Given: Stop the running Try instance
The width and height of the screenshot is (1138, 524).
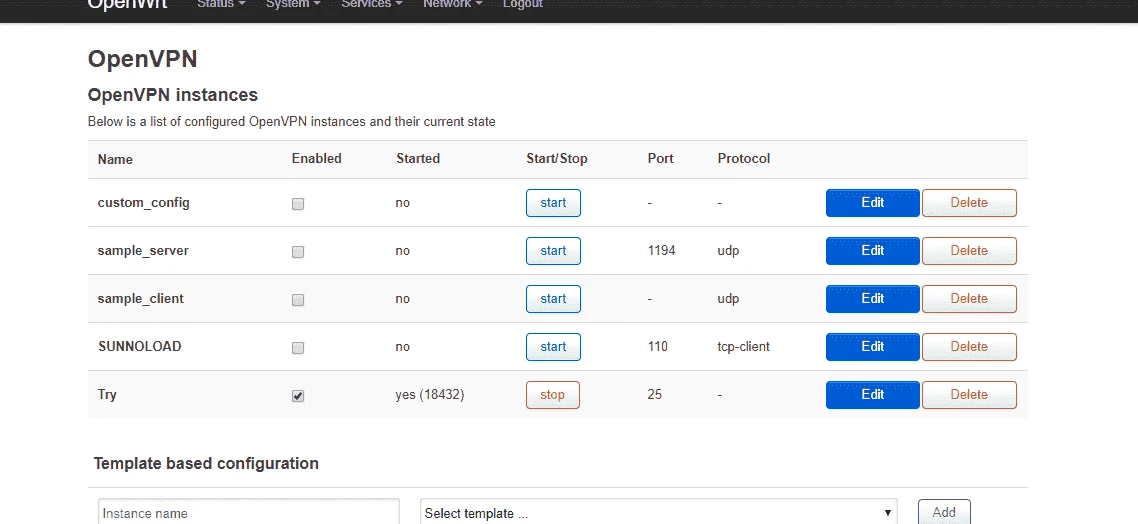Looking at the screenshot, I should point(552,395).
